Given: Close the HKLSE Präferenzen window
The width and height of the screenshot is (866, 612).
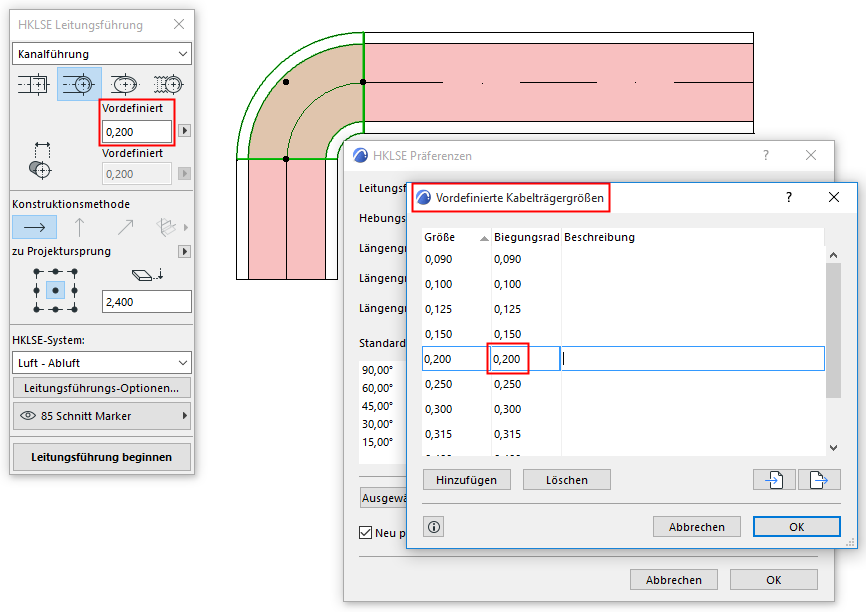Looking at the screenshot, I should click(x=811, y=155).
